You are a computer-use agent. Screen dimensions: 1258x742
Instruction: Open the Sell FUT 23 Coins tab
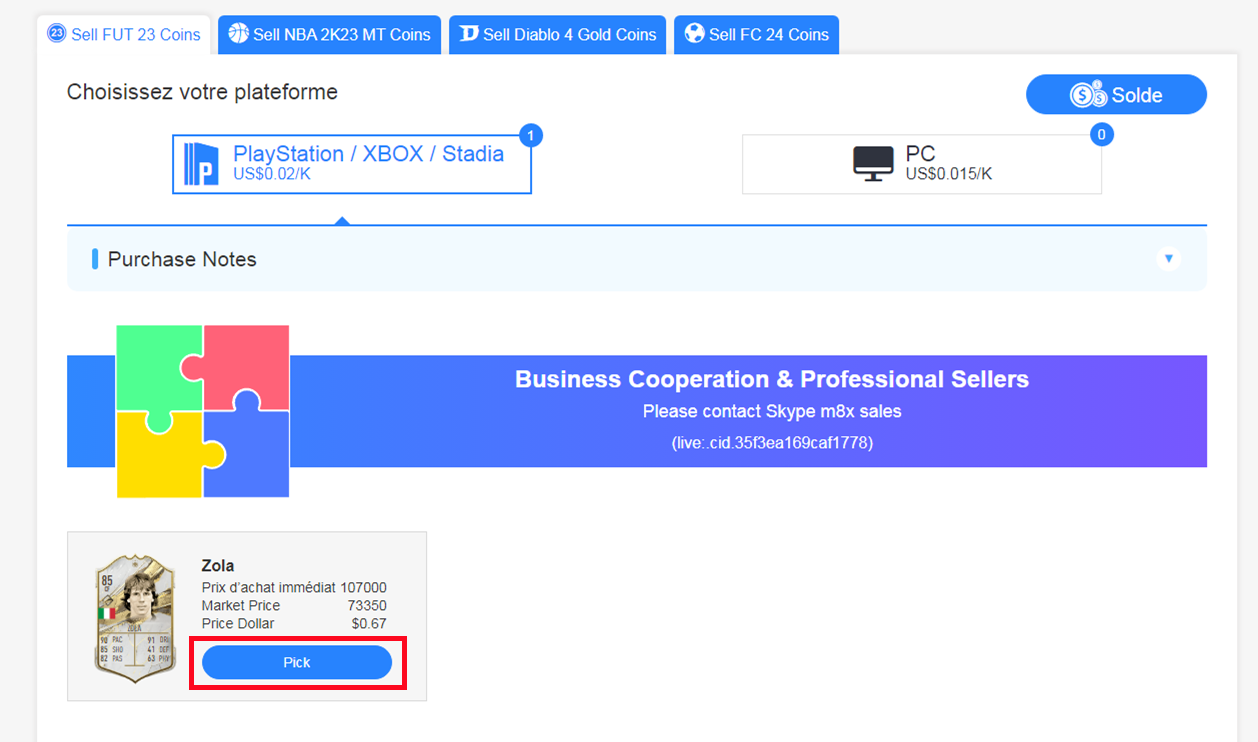[124, 34]
